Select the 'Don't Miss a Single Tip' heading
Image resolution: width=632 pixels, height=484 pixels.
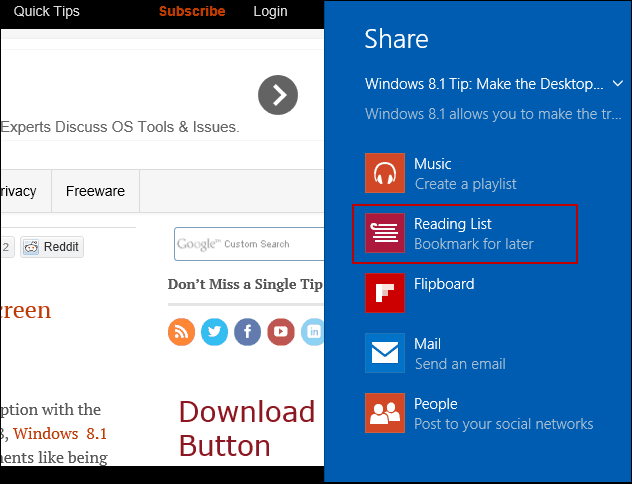(245, 284)
